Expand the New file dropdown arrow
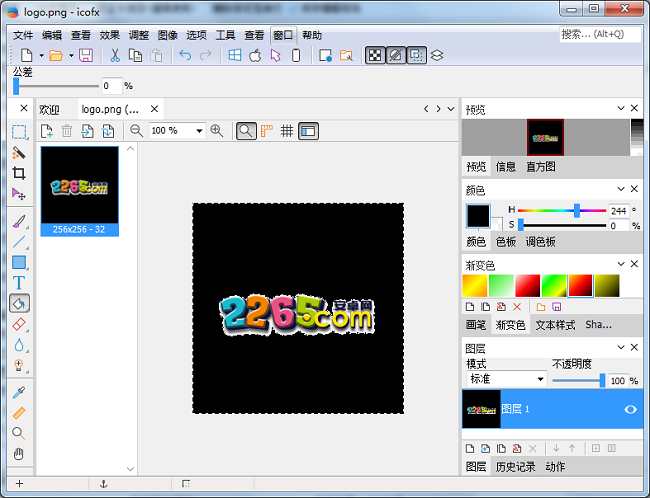 pyautogui.click(x=41, y=55)
